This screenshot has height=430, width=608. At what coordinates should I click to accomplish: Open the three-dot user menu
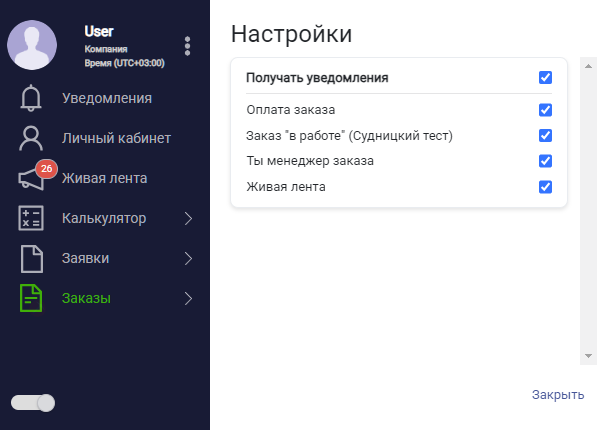[187, 46]
